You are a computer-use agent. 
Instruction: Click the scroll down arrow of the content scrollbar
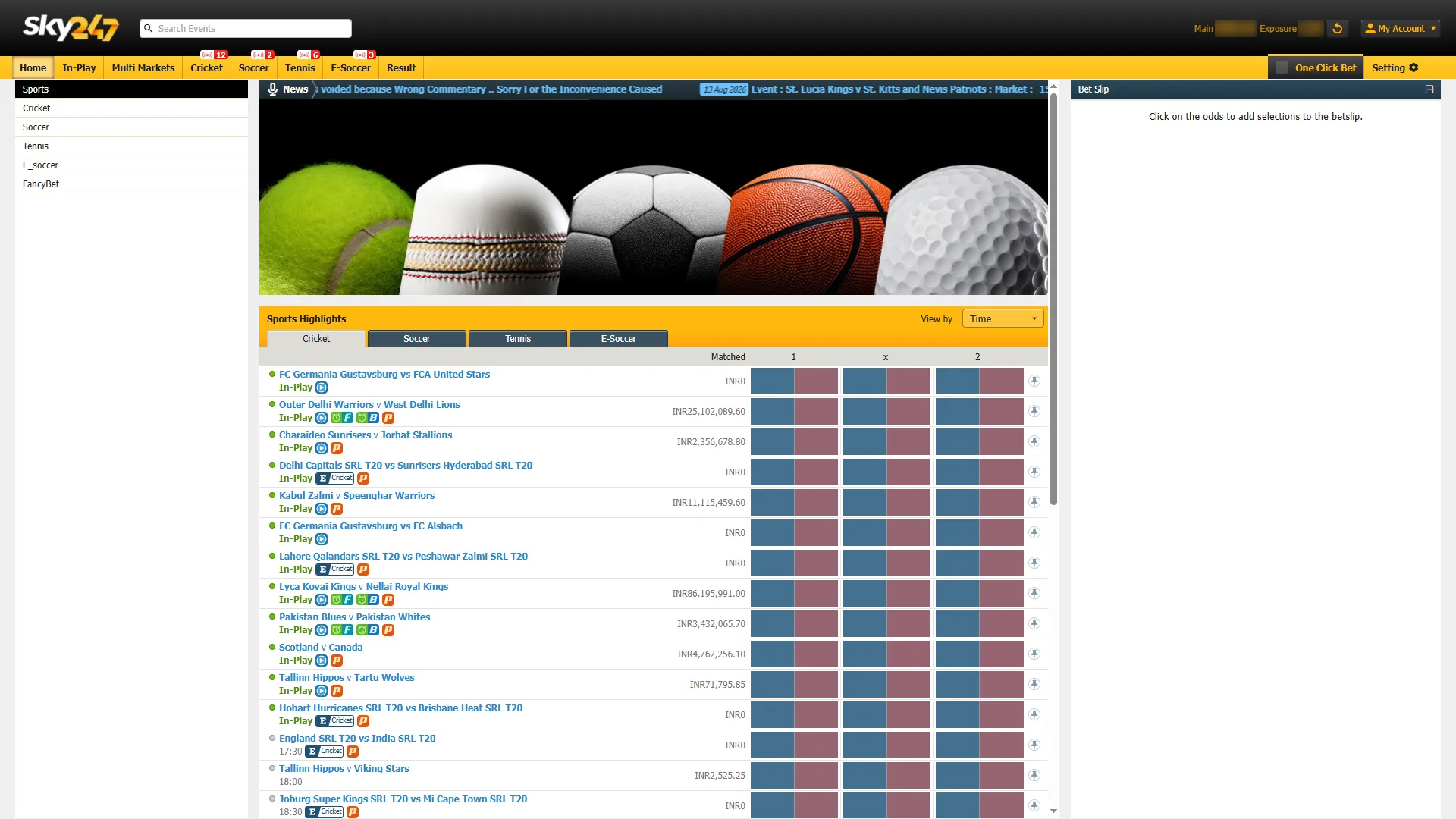(1053, 811)
